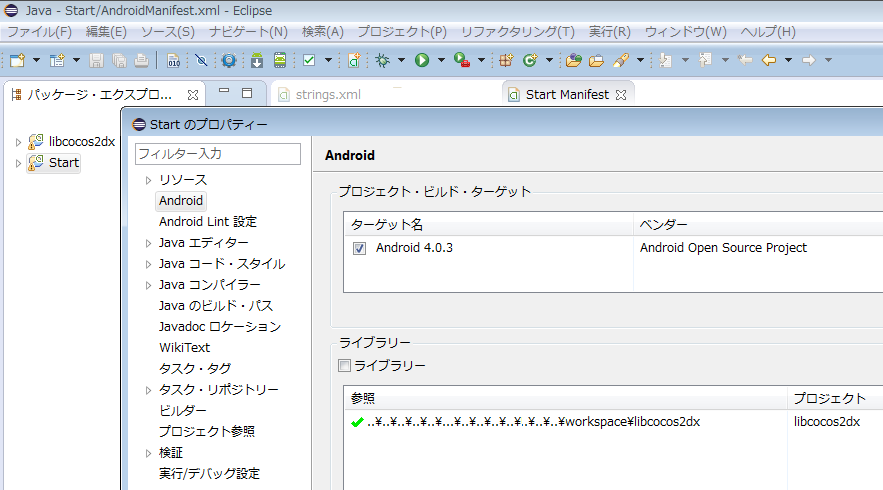Select プロジェクト参照 properties page
The width and height of the screenshot is (883, 490).
click(x=207, y=431)
